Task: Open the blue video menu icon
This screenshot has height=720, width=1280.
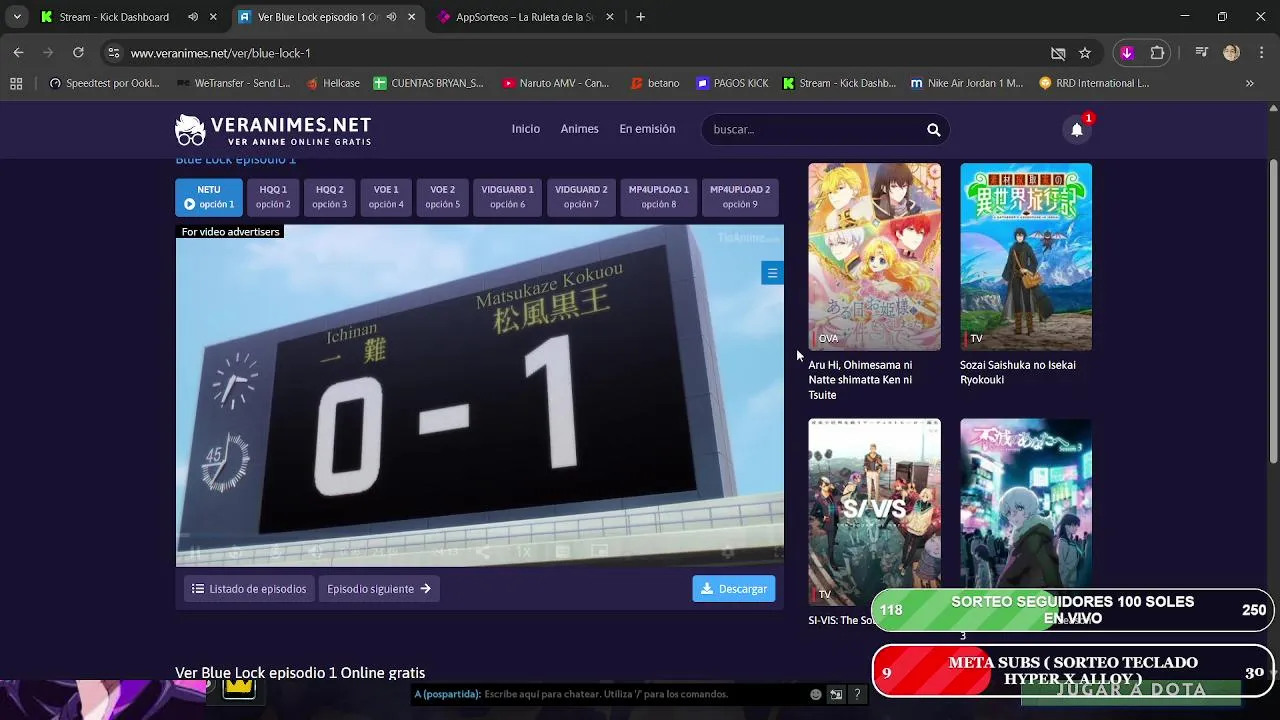Action: (772, 273)
